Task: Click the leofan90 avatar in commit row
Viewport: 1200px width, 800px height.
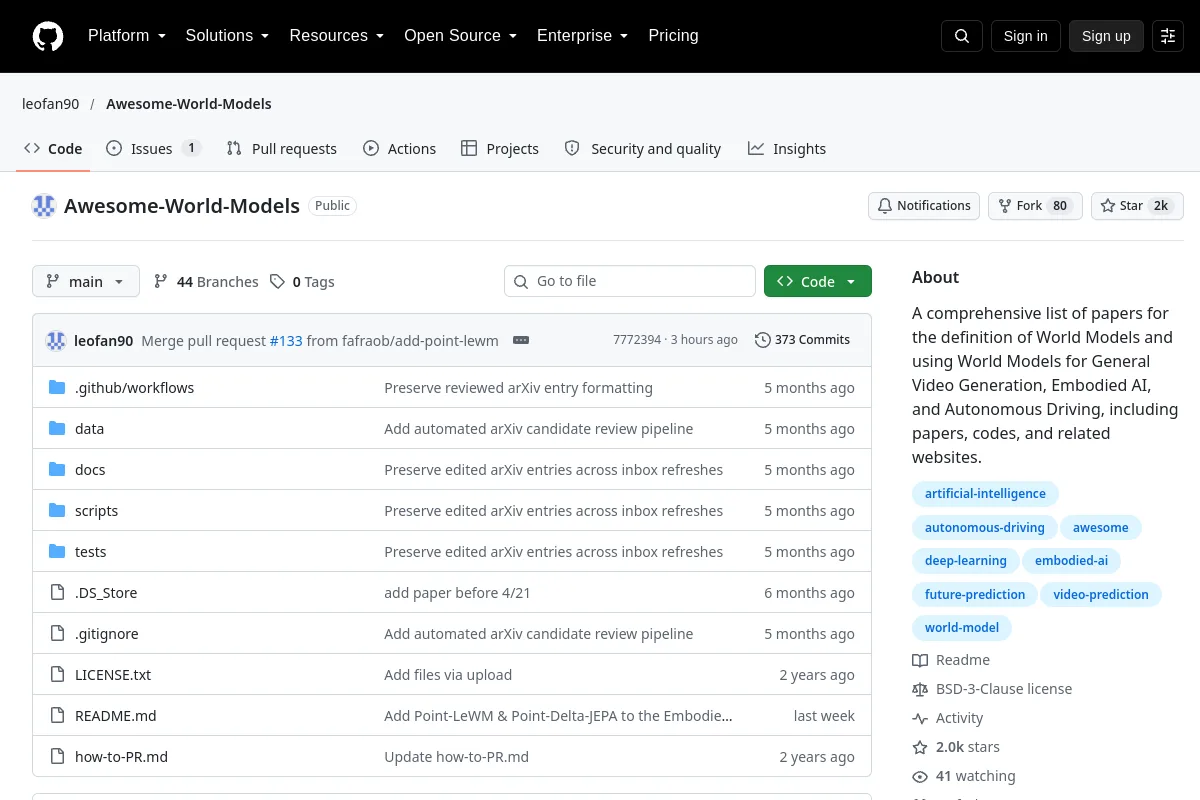Action: tap(56, 341)
